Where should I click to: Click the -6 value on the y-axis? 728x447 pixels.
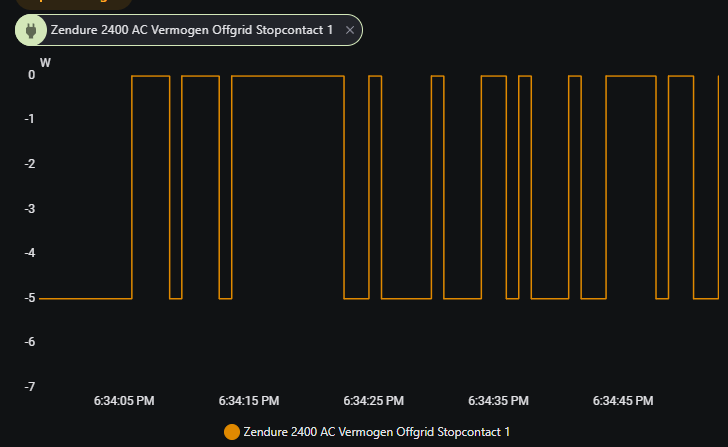pos(30,342)
